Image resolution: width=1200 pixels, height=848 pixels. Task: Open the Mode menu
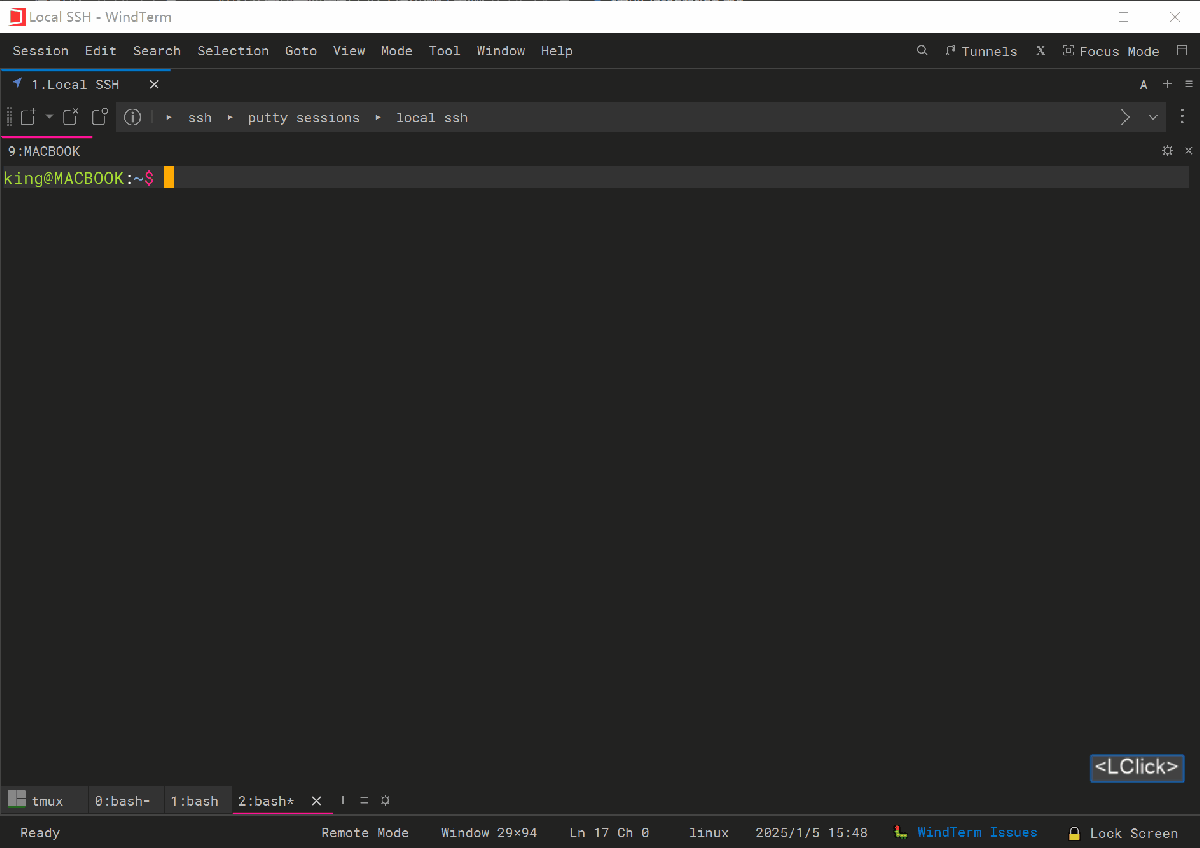click(x=397, y=51)
